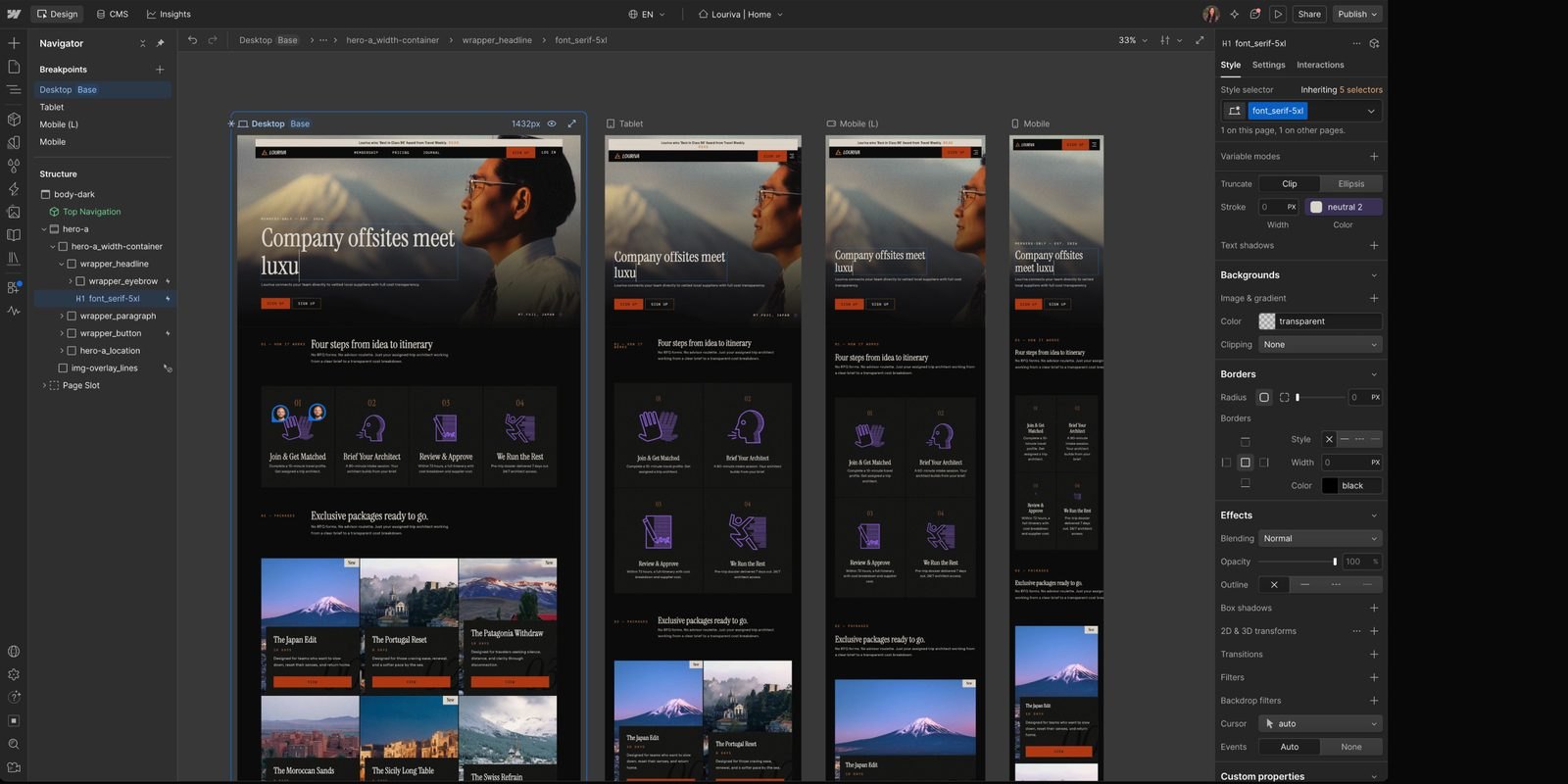Set Events to None
This screenshot has width=1568, height=784.
point(1351,747)
